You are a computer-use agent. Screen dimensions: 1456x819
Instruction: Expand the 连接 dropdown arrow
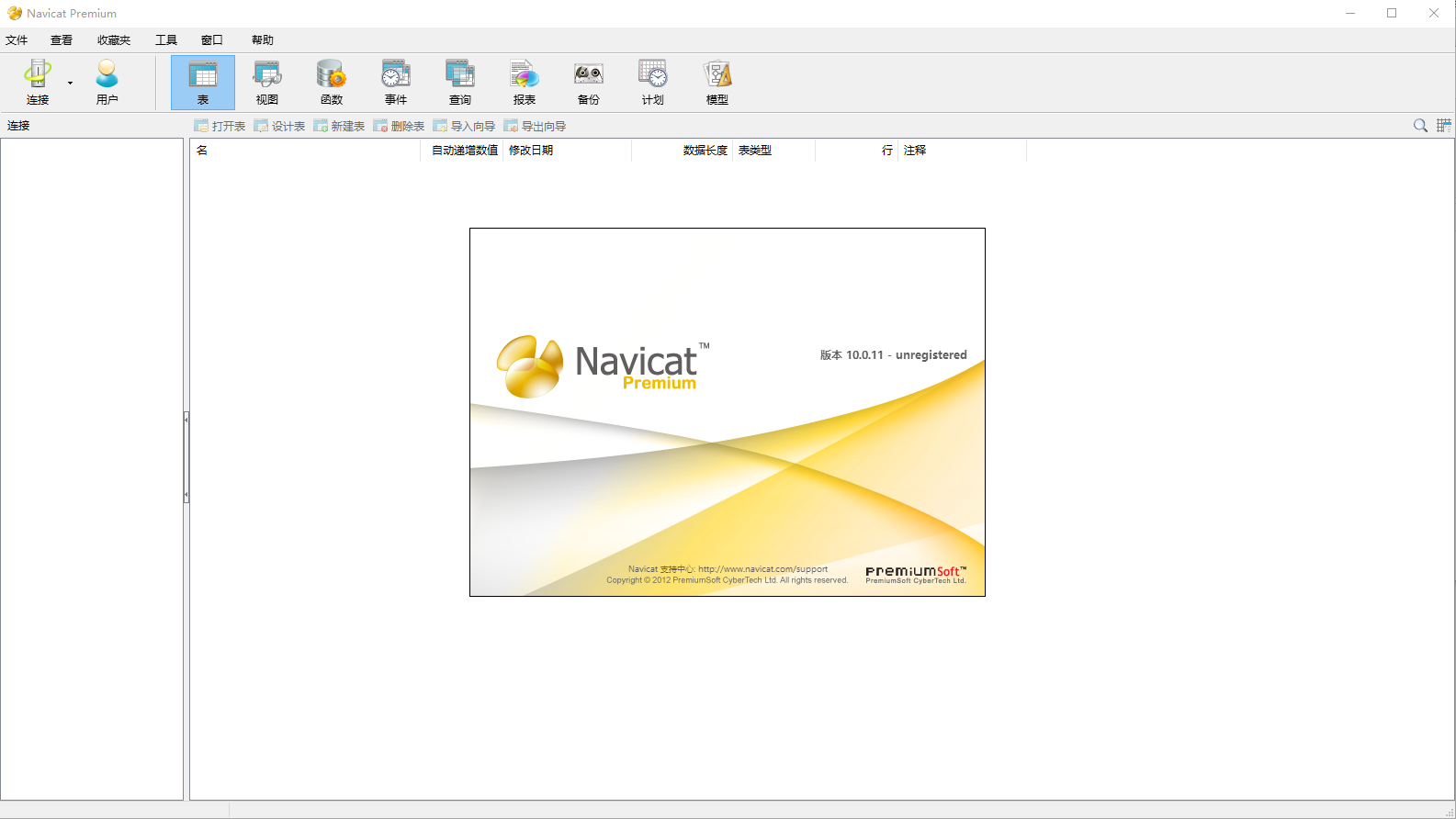(70, 83)
